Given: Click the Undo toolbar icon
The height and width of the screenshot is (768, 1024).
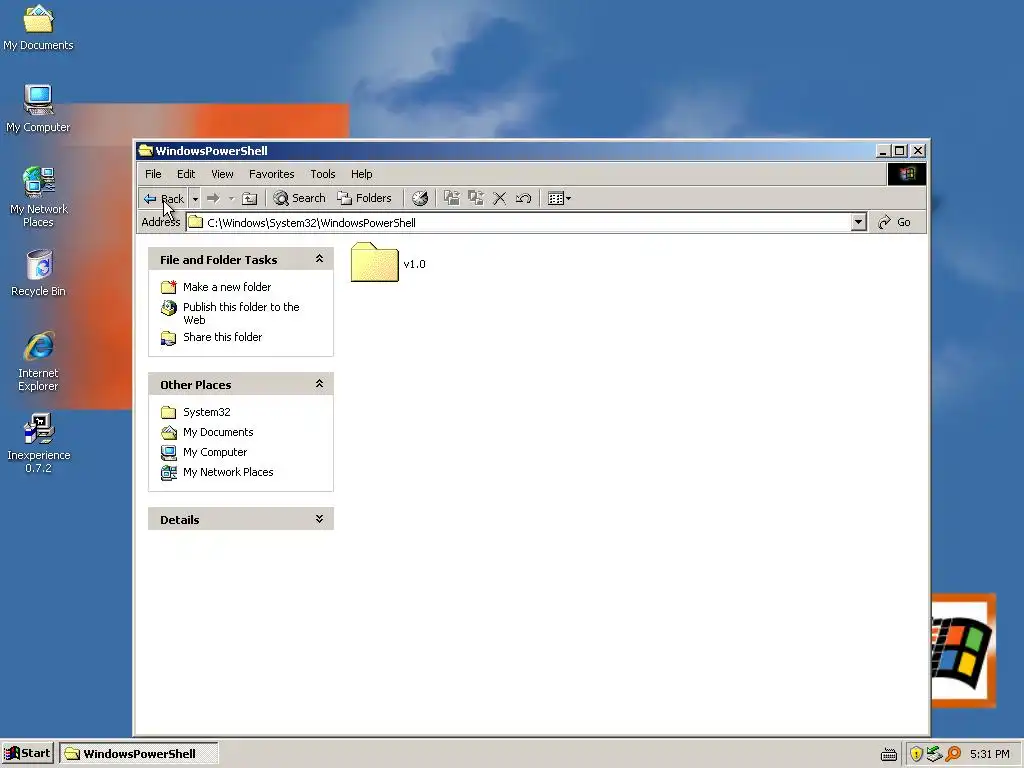Looking at the screenshot, I should [x=524, y=199].
